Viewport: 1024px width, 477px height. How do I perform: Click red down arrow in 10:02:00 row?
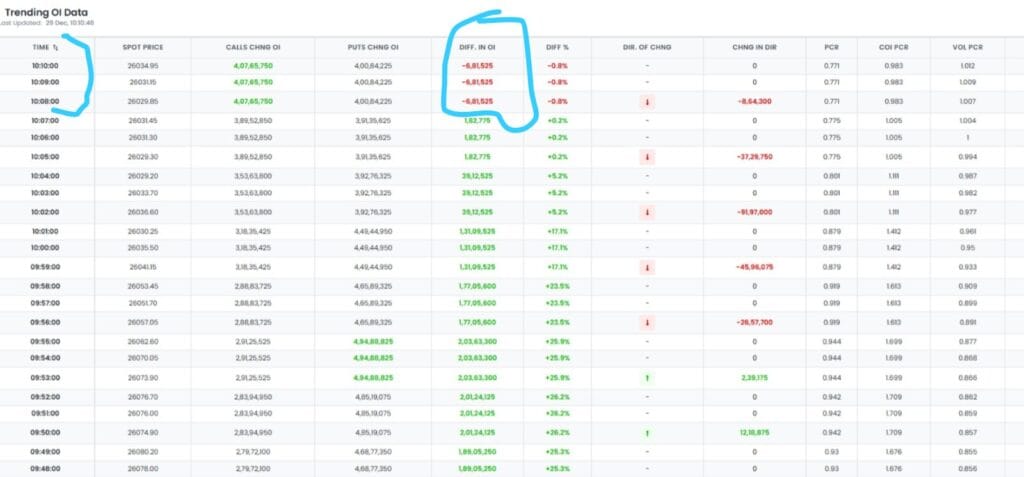(647, 212)
